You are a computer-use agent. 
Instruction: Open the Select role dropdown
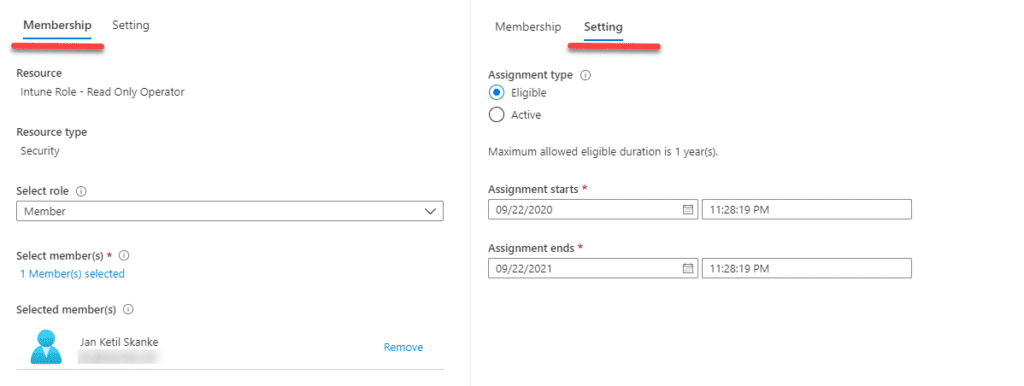[230, 211]
